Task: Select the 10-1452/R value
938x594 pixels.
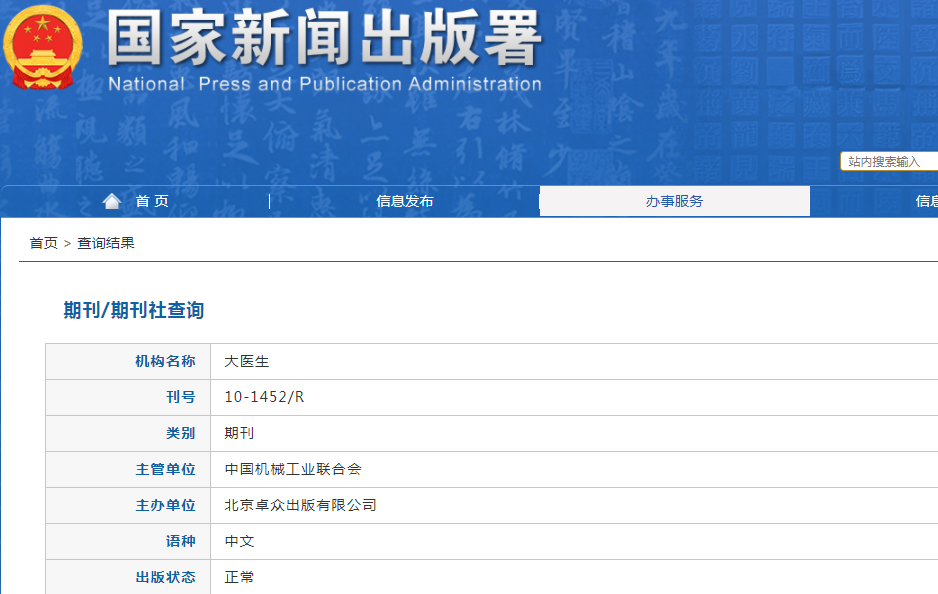Action: coord(264,397)
